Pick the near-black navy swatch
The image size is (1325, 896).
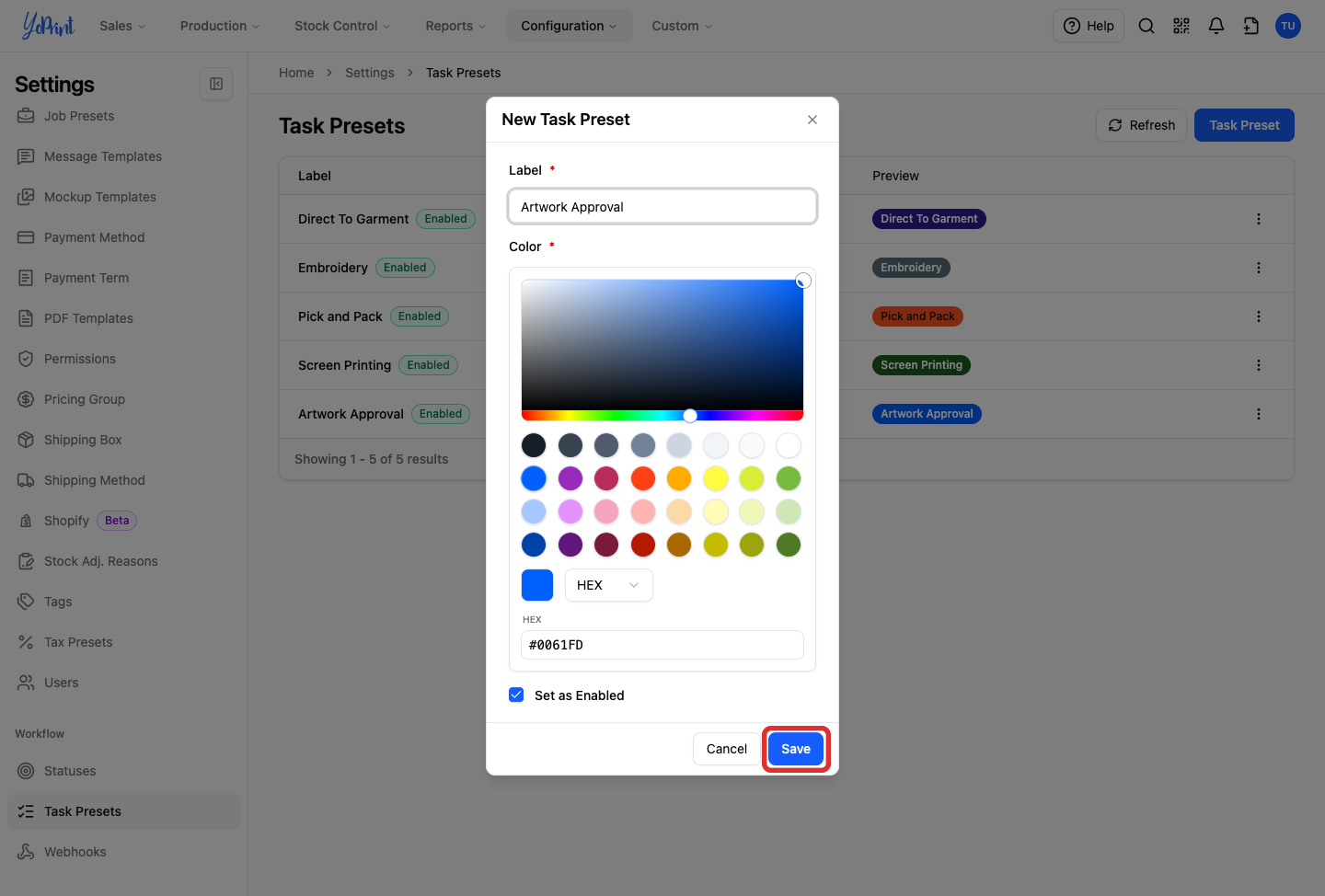coord(534,445)
